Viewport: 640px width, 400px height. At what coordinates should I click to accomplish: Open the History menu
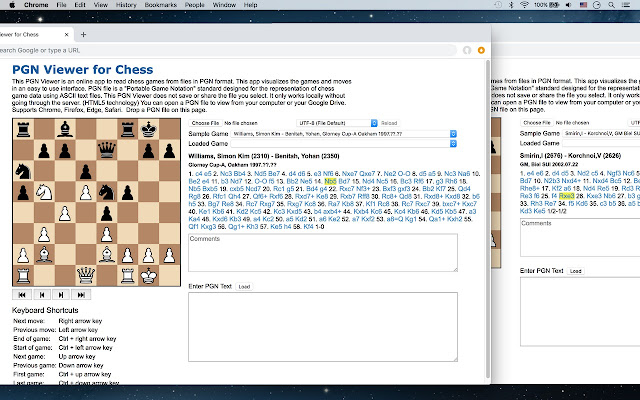[126, 5]
